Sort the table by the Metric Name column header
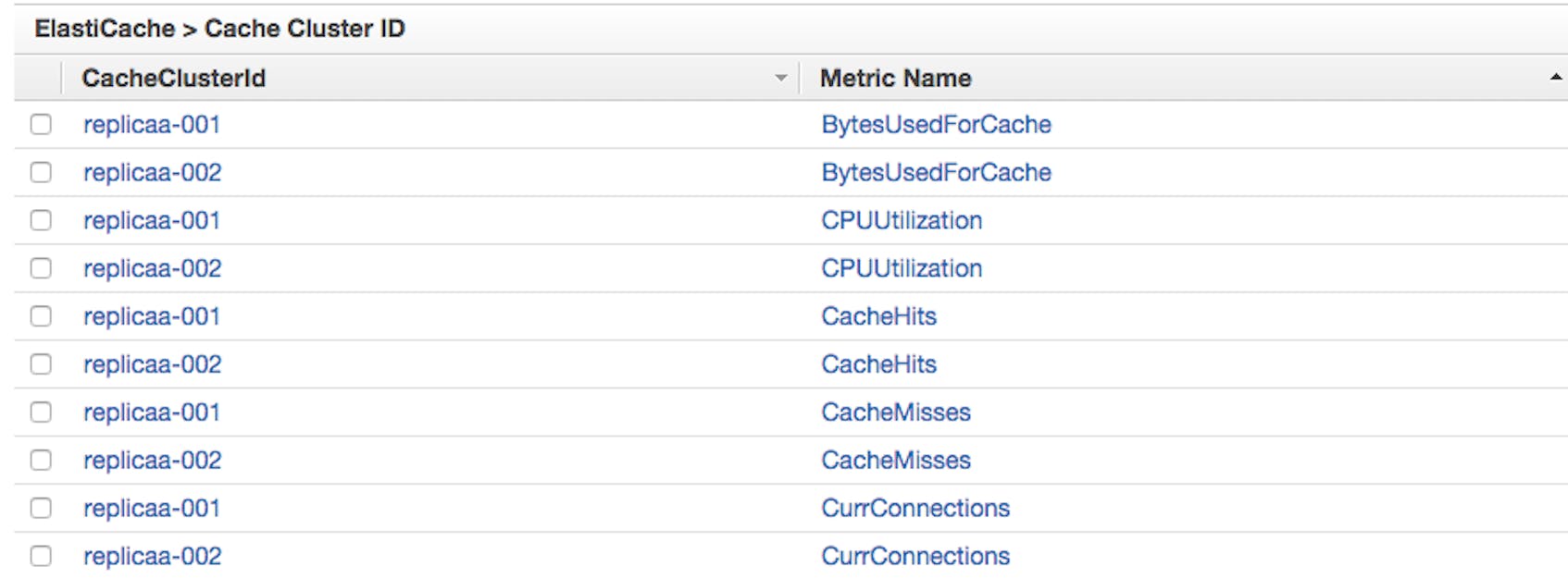Viewport: 1568px width, 579px height. click(894, 79)
